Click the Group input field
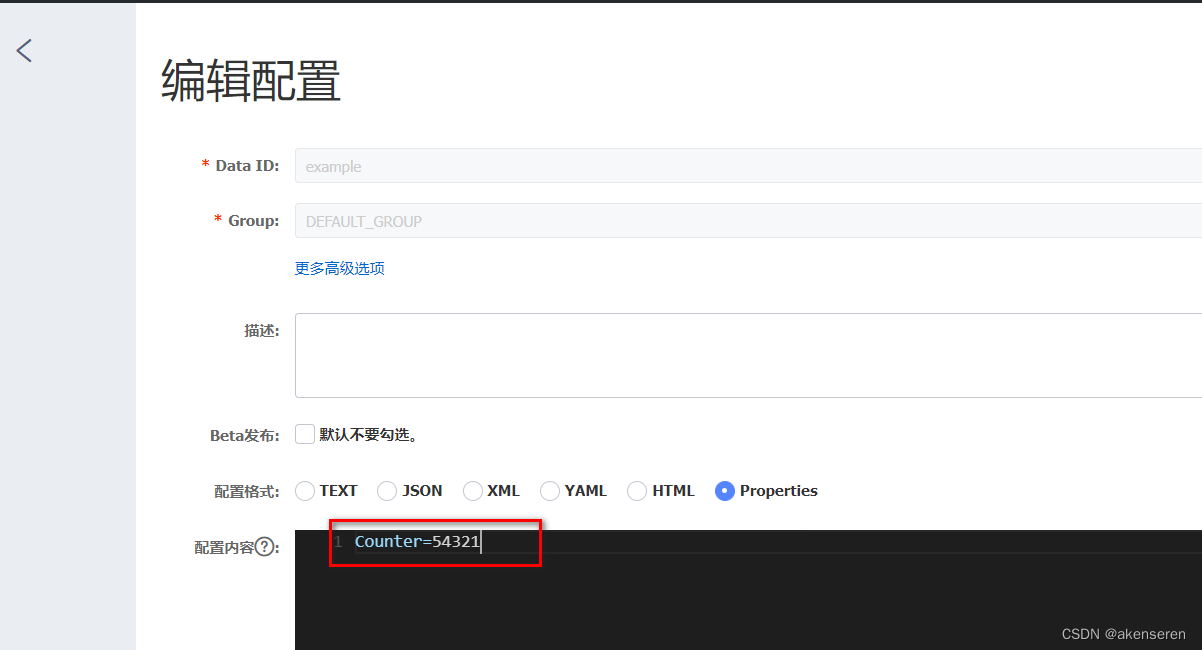This screenshot has height=650, width=1202. pyautogui.click(x=748, y=221)
